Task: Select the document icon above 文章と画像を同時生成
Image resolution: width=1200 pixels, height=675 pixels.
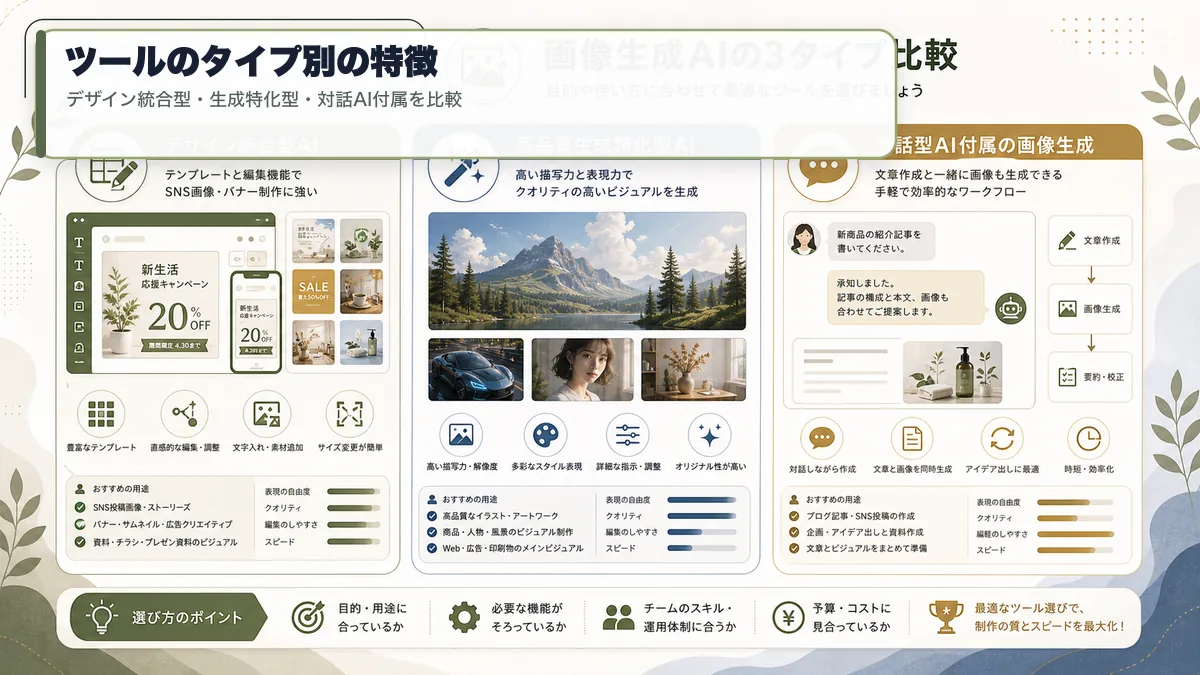Action: 911,438
